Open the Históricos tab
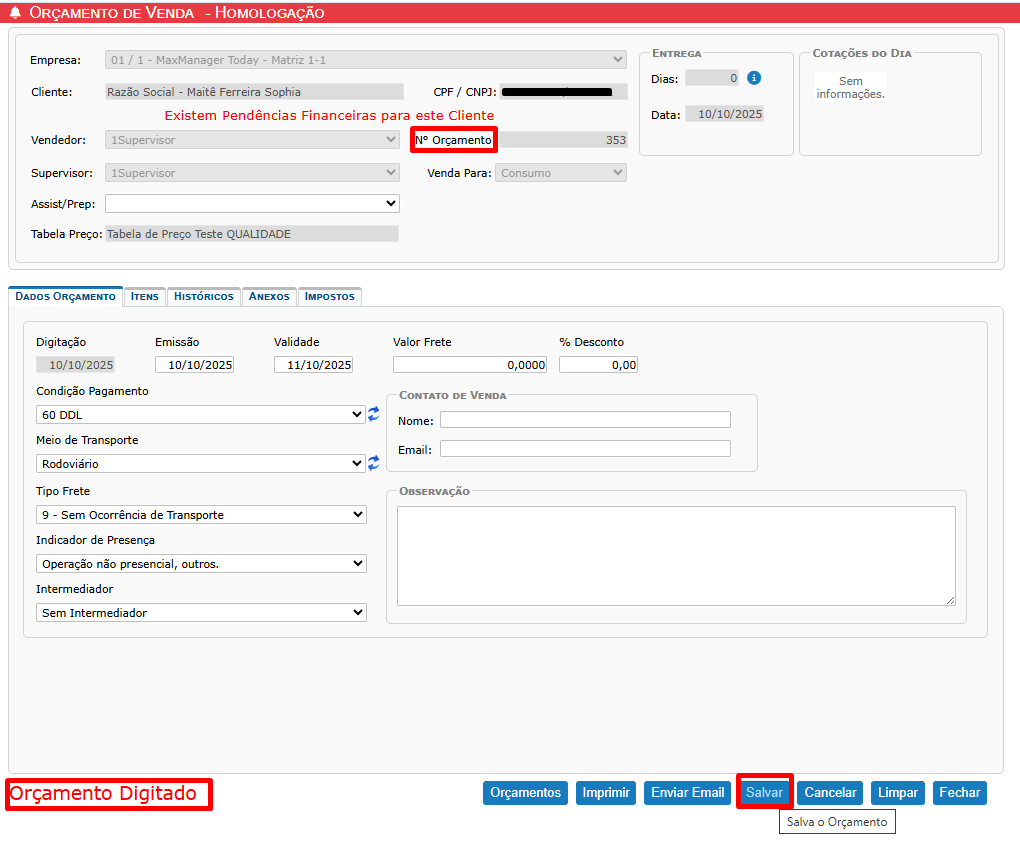Image resolution: width=1020 pixels, height=846 pixels. 204,297
